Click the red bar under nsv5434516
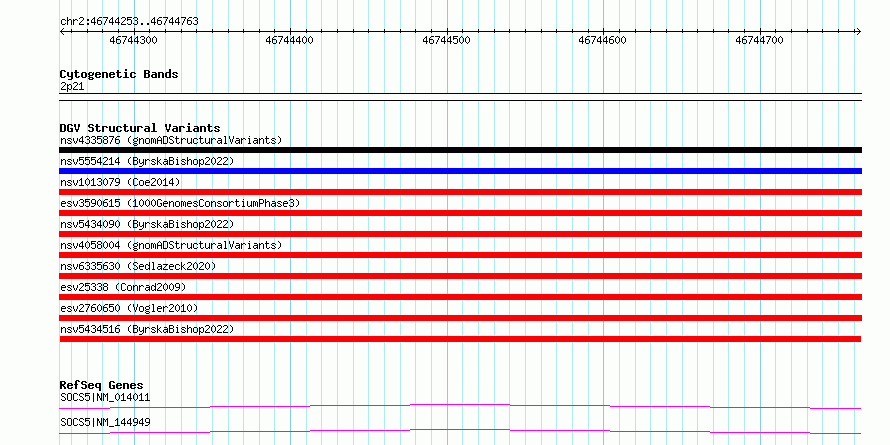 click(x=460, y=339)
